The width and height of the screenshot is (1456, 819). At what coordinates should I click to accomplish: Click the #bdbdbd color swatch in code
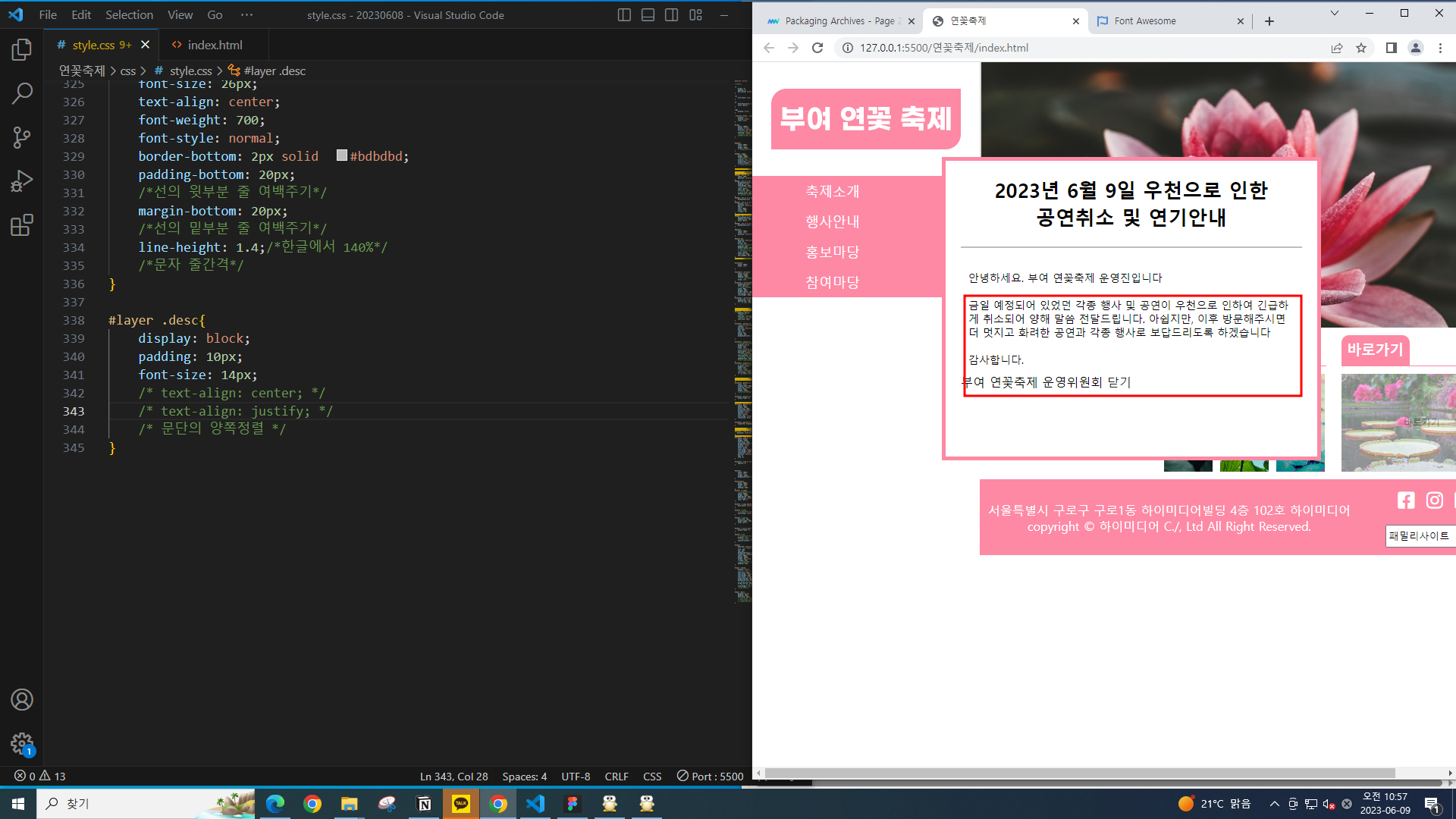(x=342, y=155)
